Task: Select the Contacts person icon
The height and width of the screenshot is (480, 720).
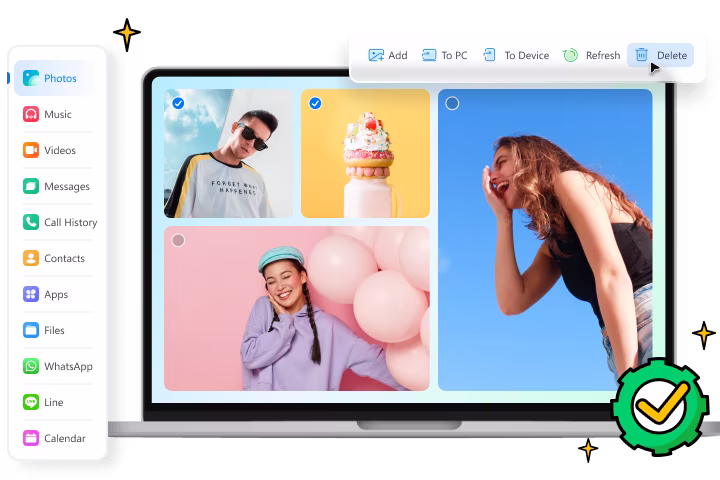Action: [x=31, y=258]
